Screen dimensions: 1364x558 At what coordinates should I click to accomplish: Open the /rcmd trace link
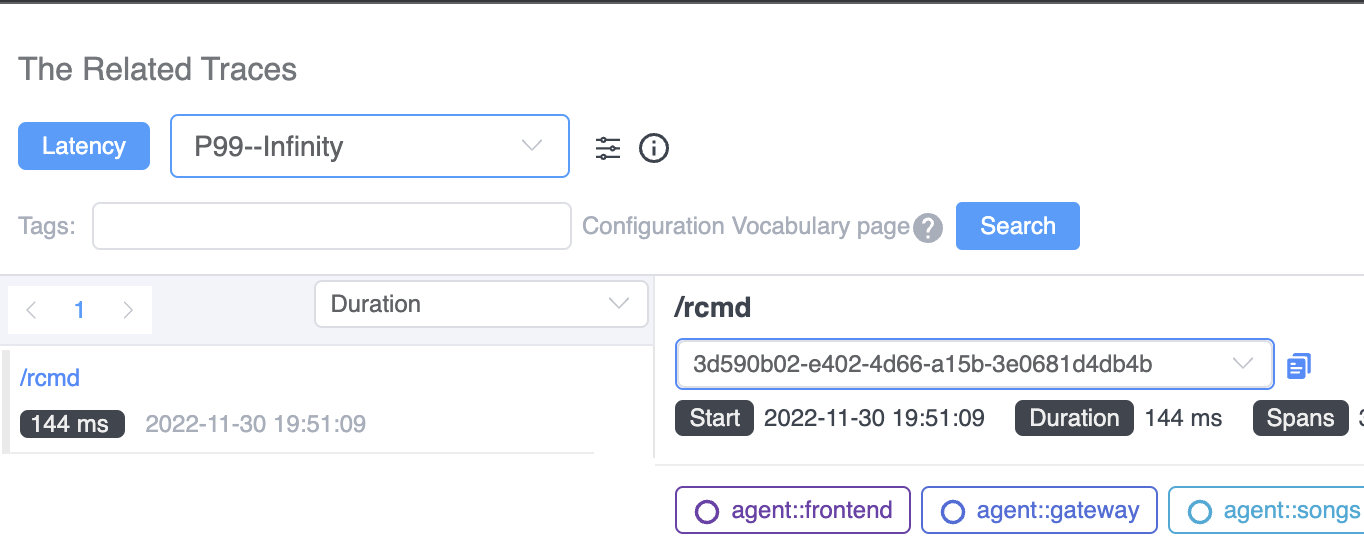point(50,378)
